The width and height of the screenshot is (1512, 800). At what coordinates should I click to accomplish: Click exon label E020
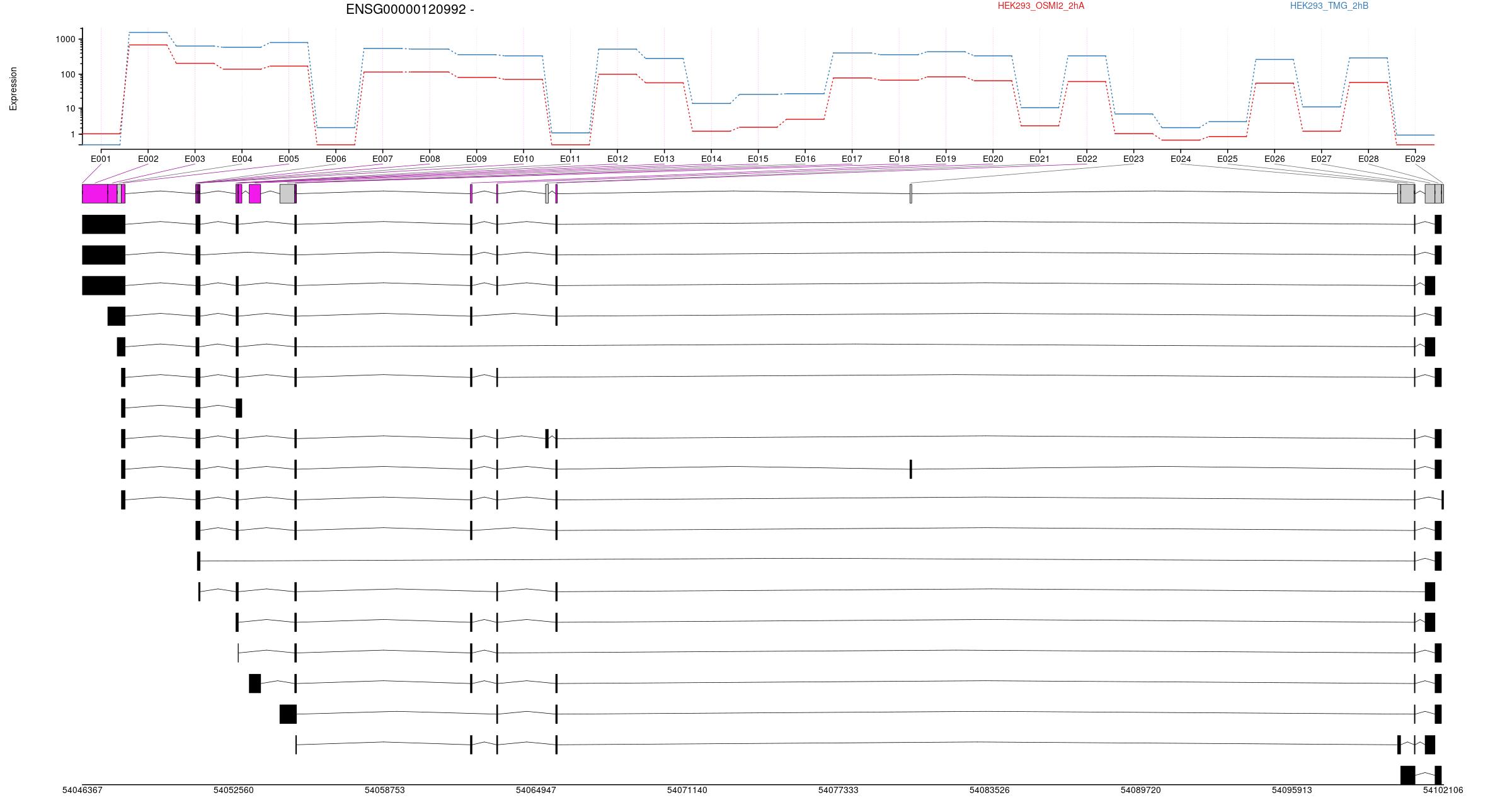993,159
